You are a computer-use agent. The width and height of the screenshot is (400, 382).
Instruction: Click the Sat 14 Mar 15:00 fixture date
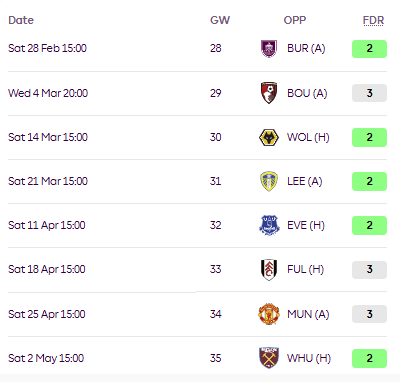point(48,137)
